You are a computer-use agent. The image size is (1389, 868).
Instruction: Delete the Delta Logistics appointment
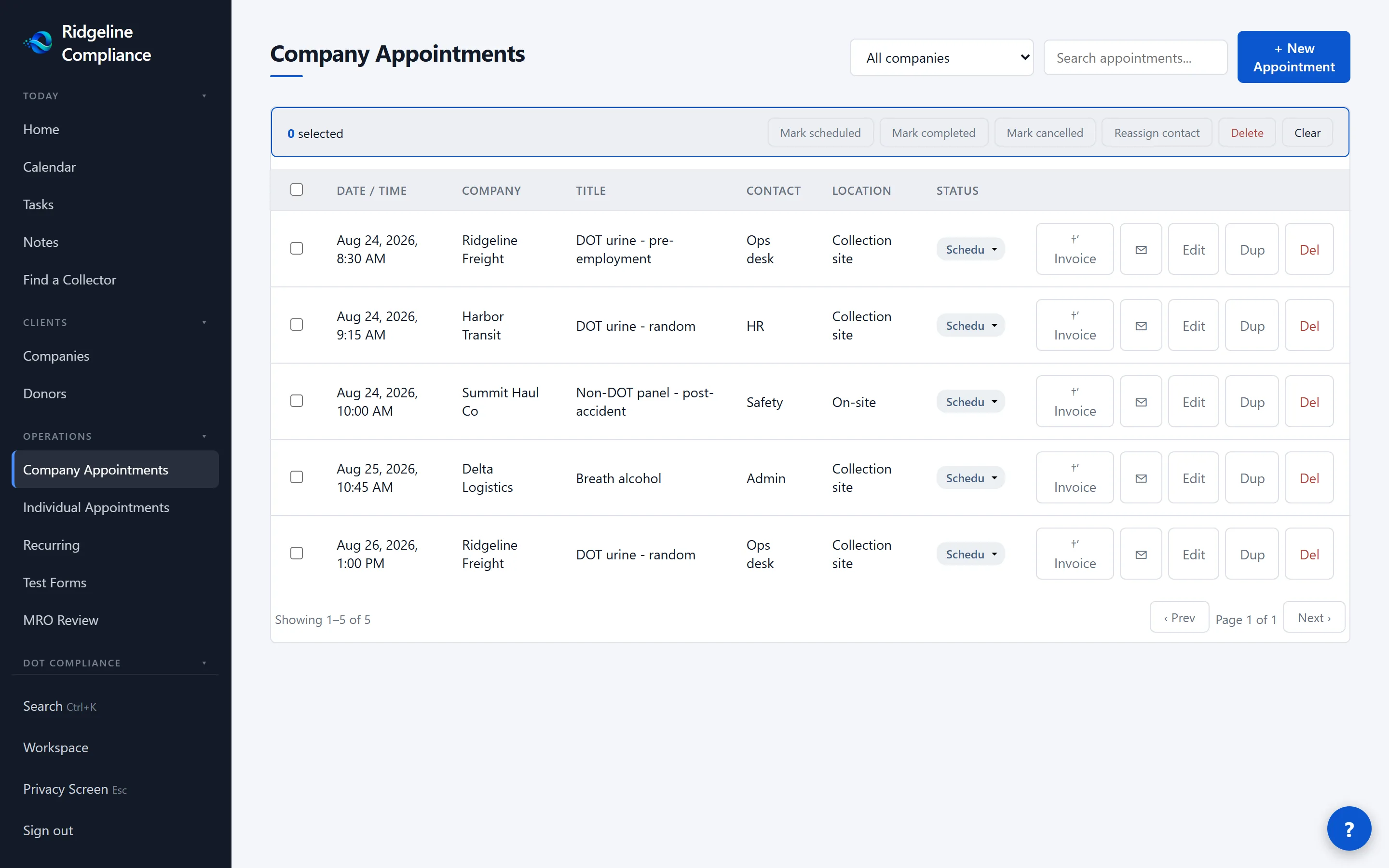[1309, 477]
